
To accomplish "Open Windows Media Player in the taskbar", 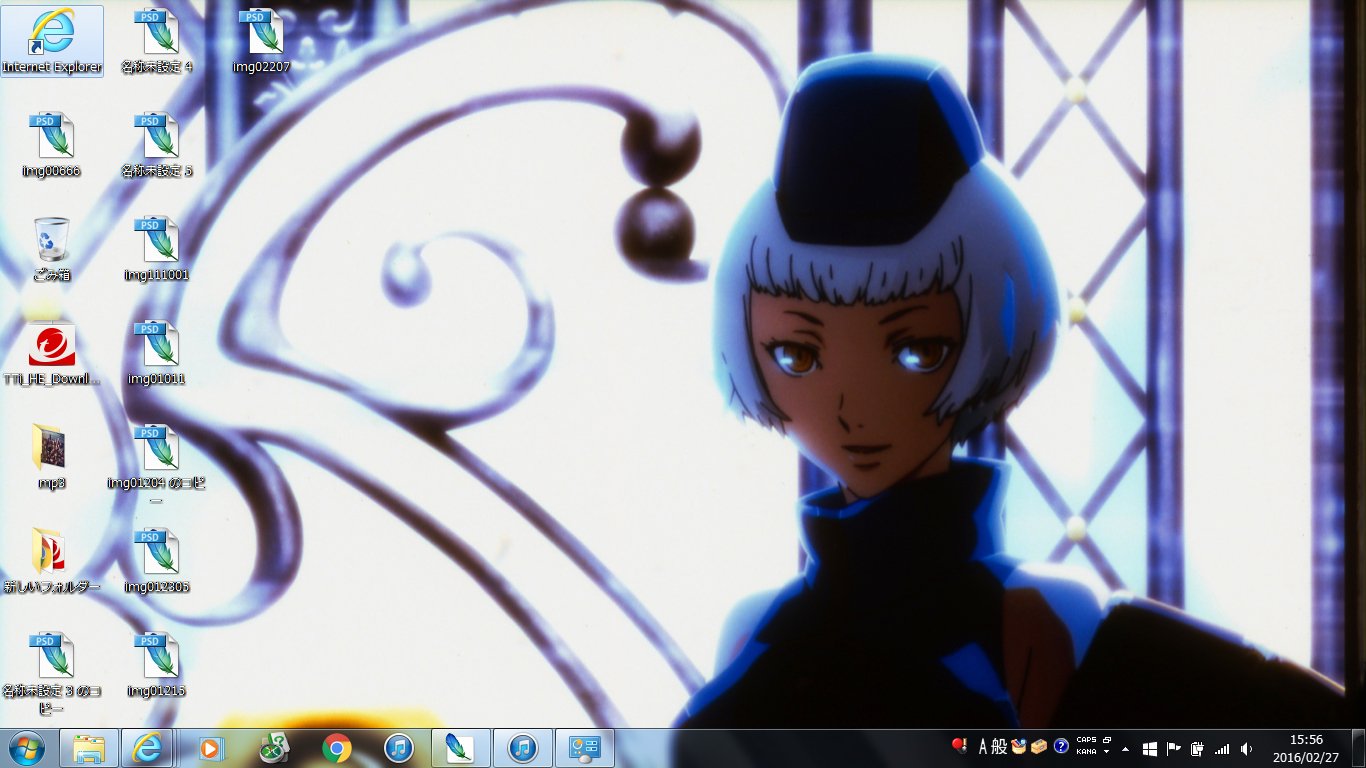I will tap(211, 747).
